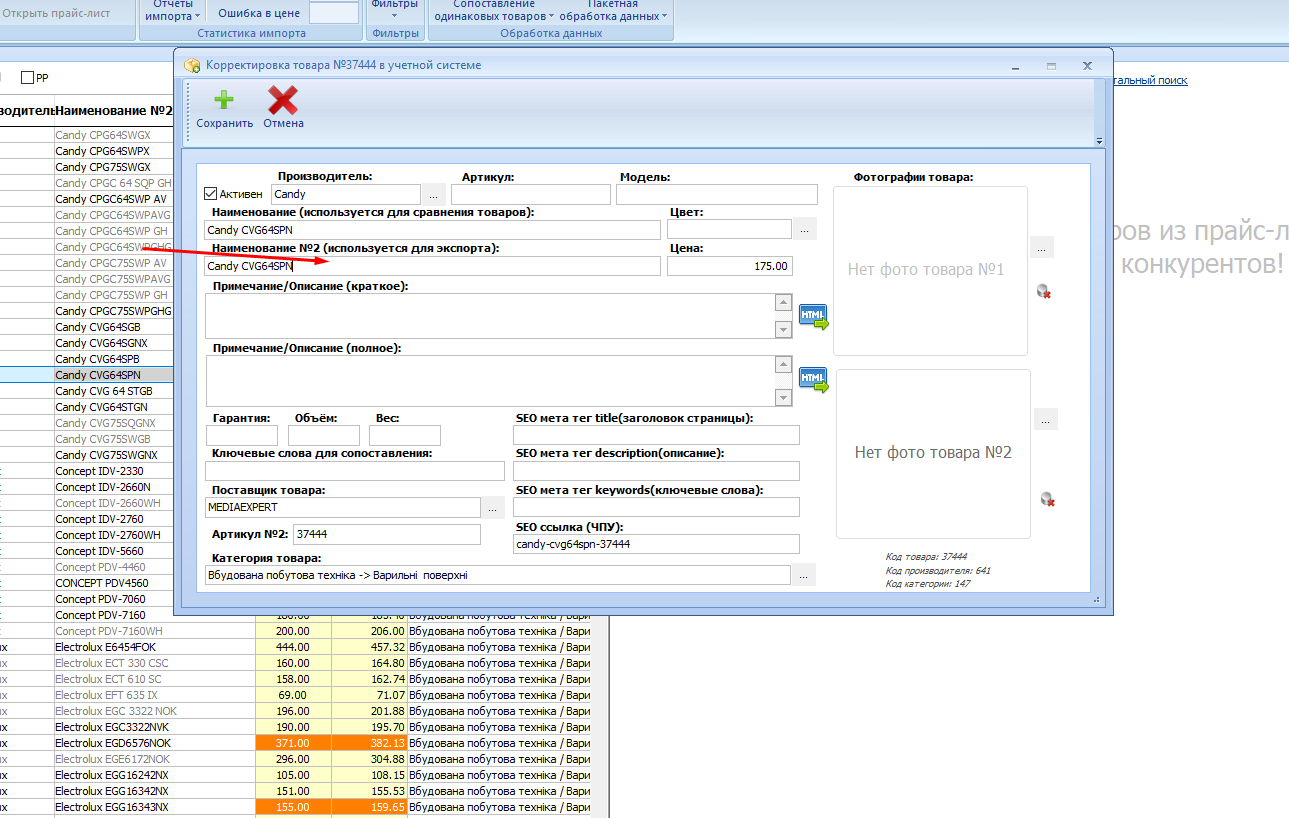The height and width of the screenshot is (818, 1289).
Task: Click the SEO meta title field
Action: (x=657, y=435)
